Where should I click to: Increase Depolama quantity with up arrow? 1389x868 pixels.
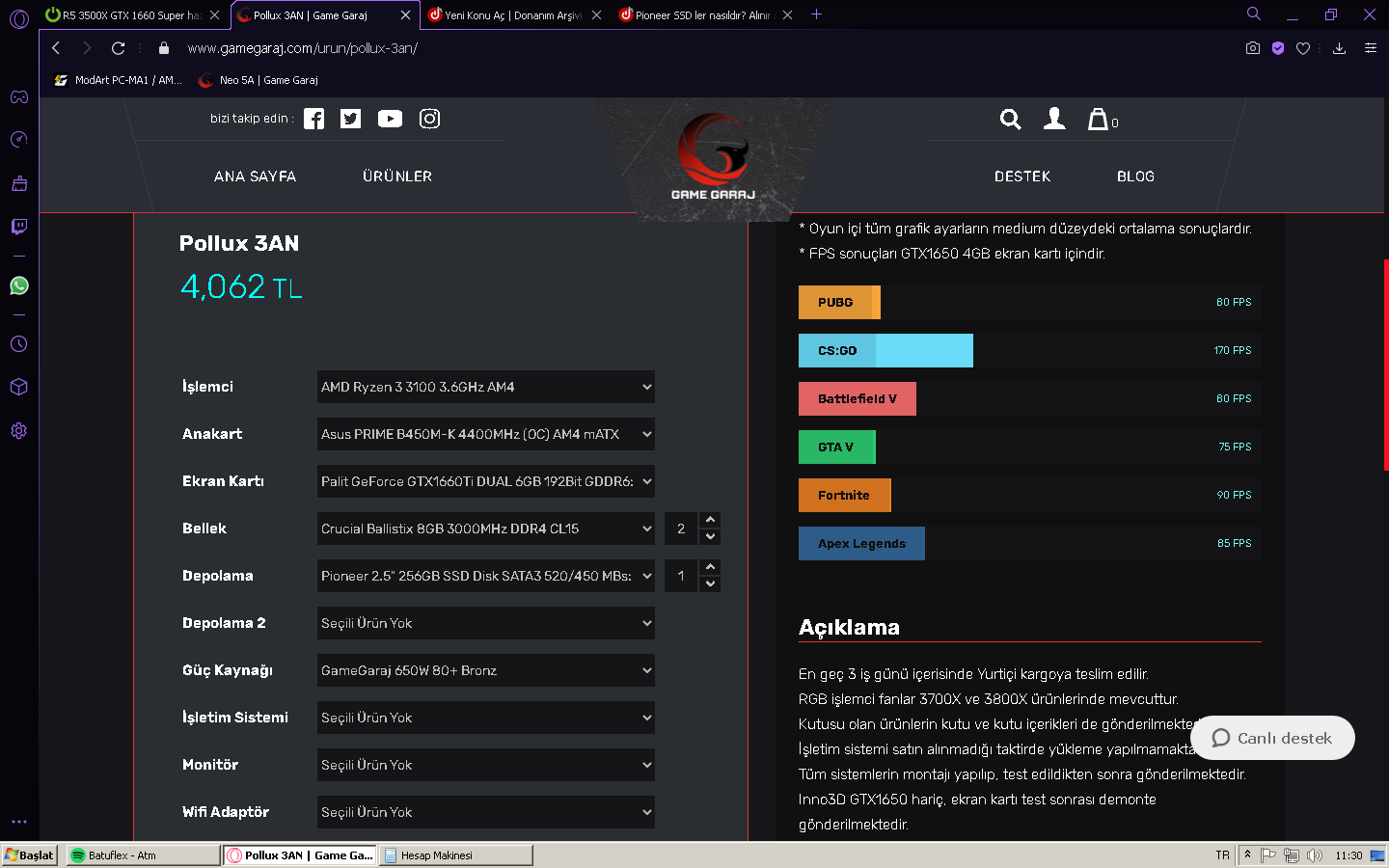[x=711, y=567]
